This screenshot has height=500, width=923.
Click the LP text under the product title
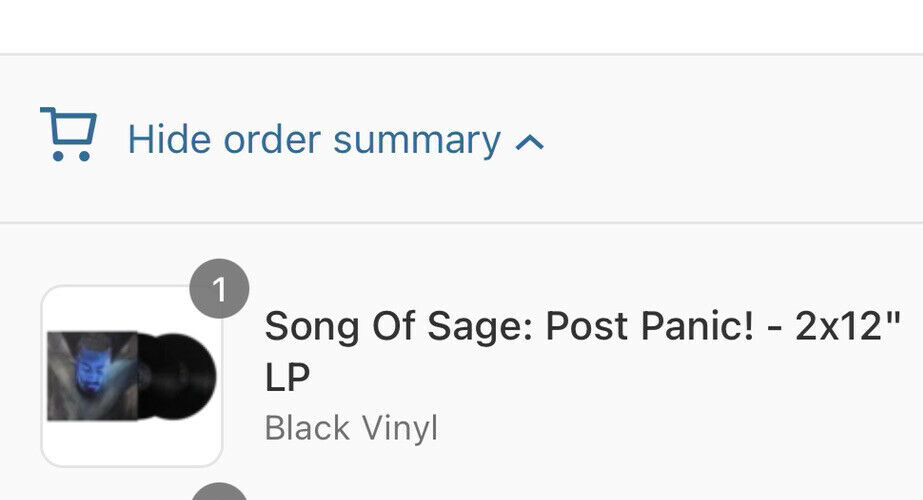pos(287,378)
